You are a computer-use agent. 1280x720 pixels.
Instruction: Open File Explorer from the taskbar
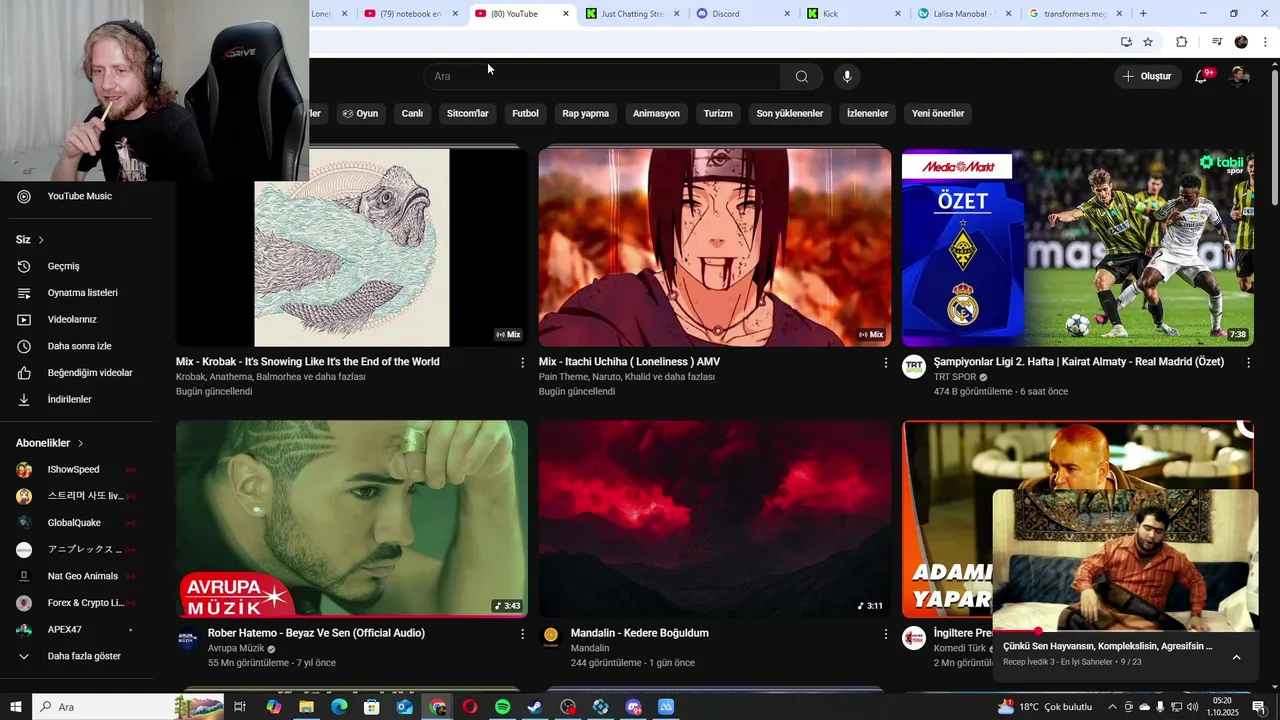click(306, 707)
